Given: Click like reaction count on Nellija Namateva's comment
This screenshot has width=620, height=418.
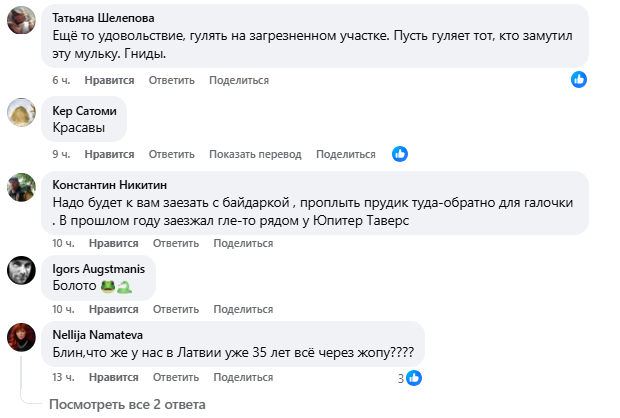Looking at the screenshot, I should click(x=400, y=378).
